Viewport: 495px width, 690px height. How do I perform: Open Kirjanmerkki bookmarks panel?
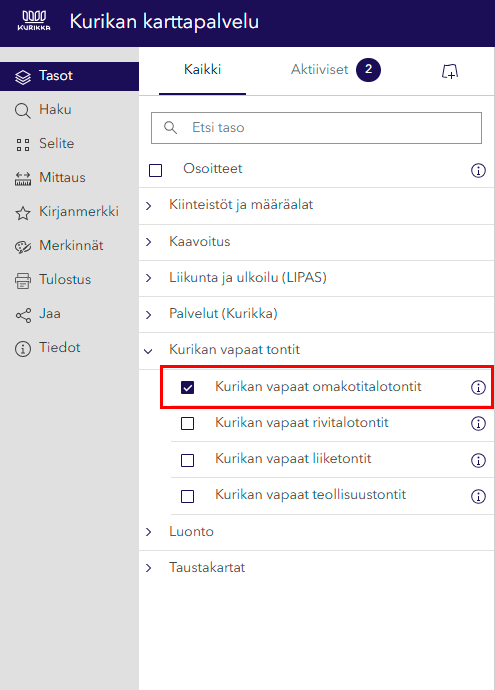69,212
